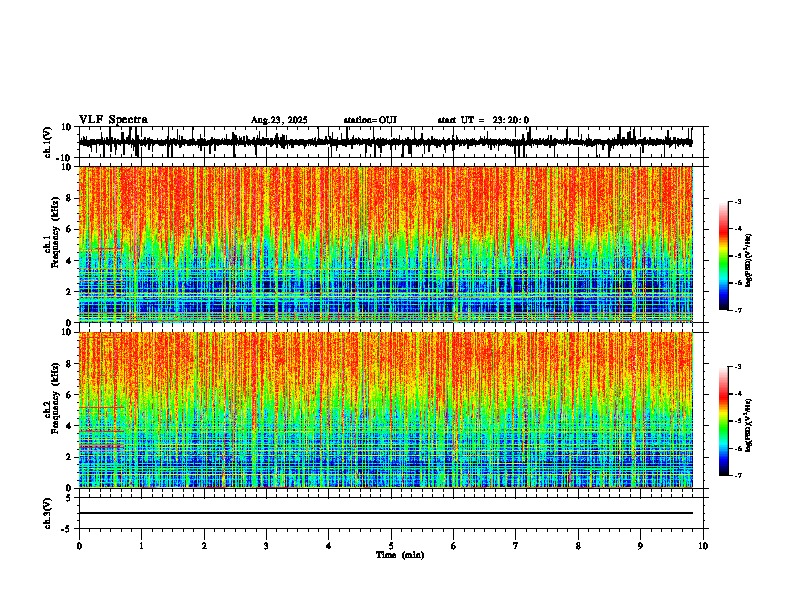792x612 pixels.
Task: Click the flat ch.3 voltage trace
Action: pos(385,513)
